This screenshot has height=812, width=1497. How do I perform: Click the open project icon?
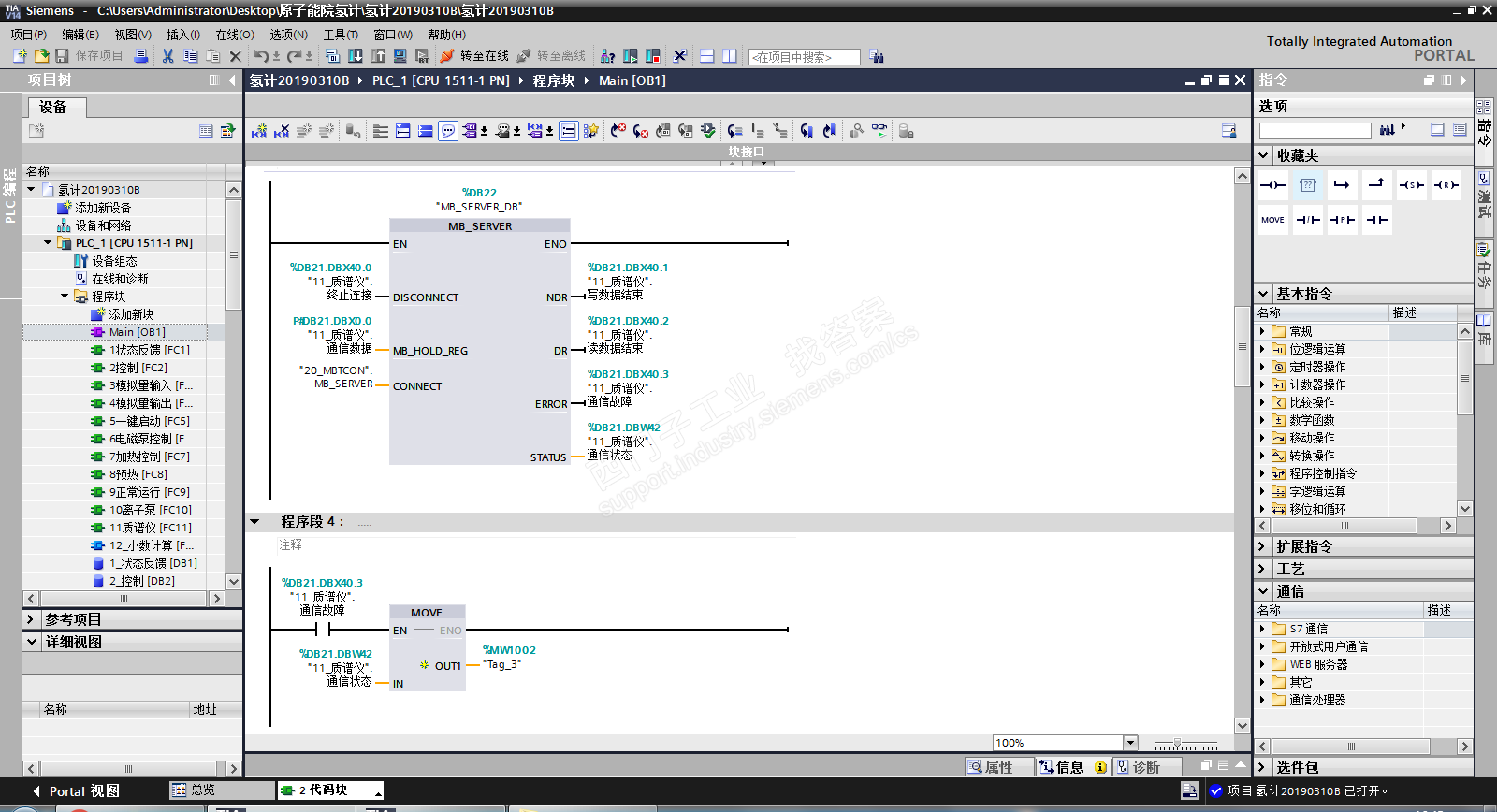tap(41, 56)
